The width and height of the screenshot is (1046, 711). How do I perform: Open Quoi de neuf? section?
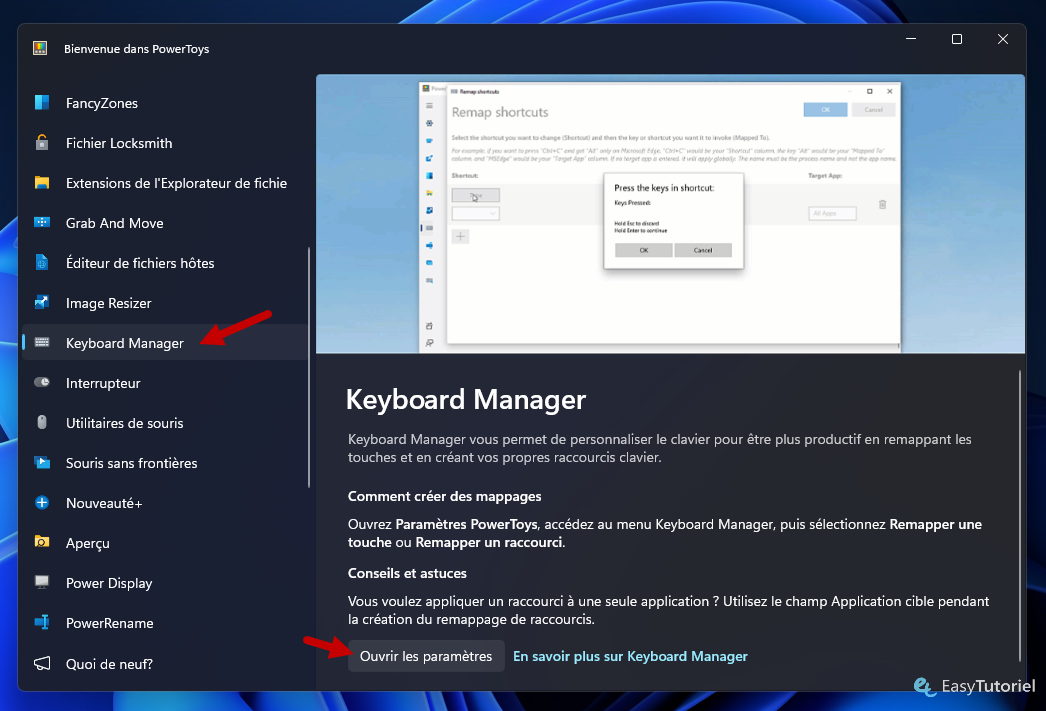point(165,664)
